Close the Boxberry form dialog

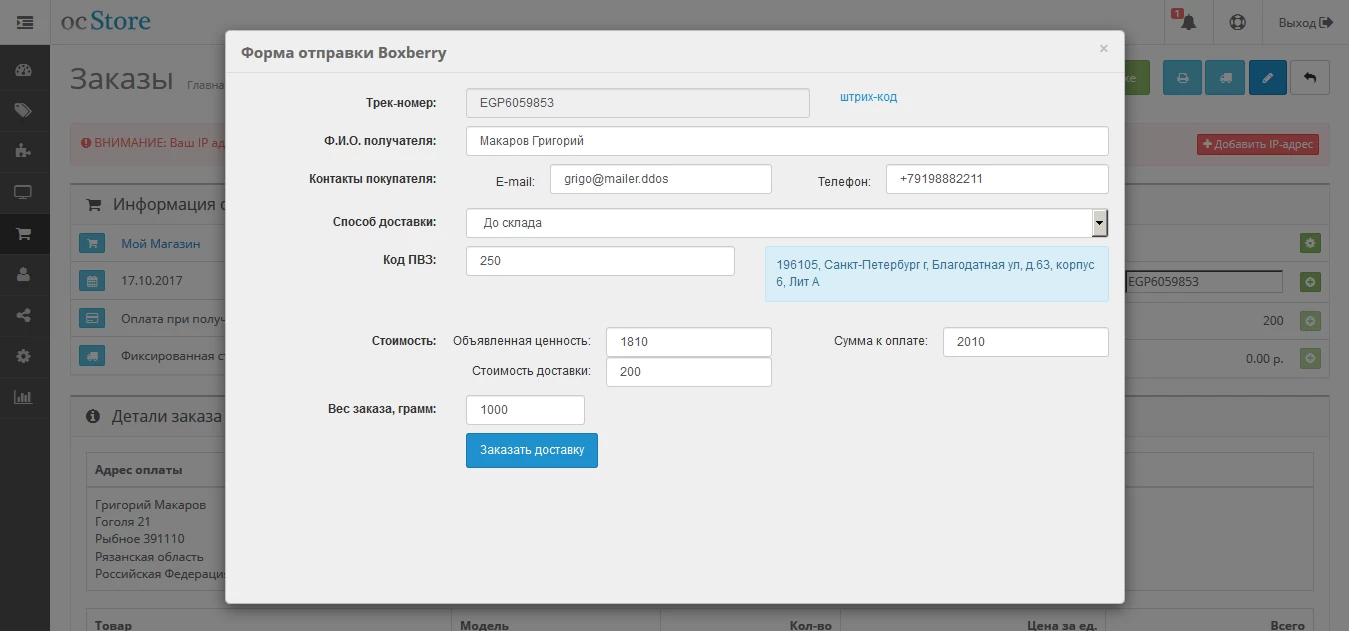coord(1104,49)
